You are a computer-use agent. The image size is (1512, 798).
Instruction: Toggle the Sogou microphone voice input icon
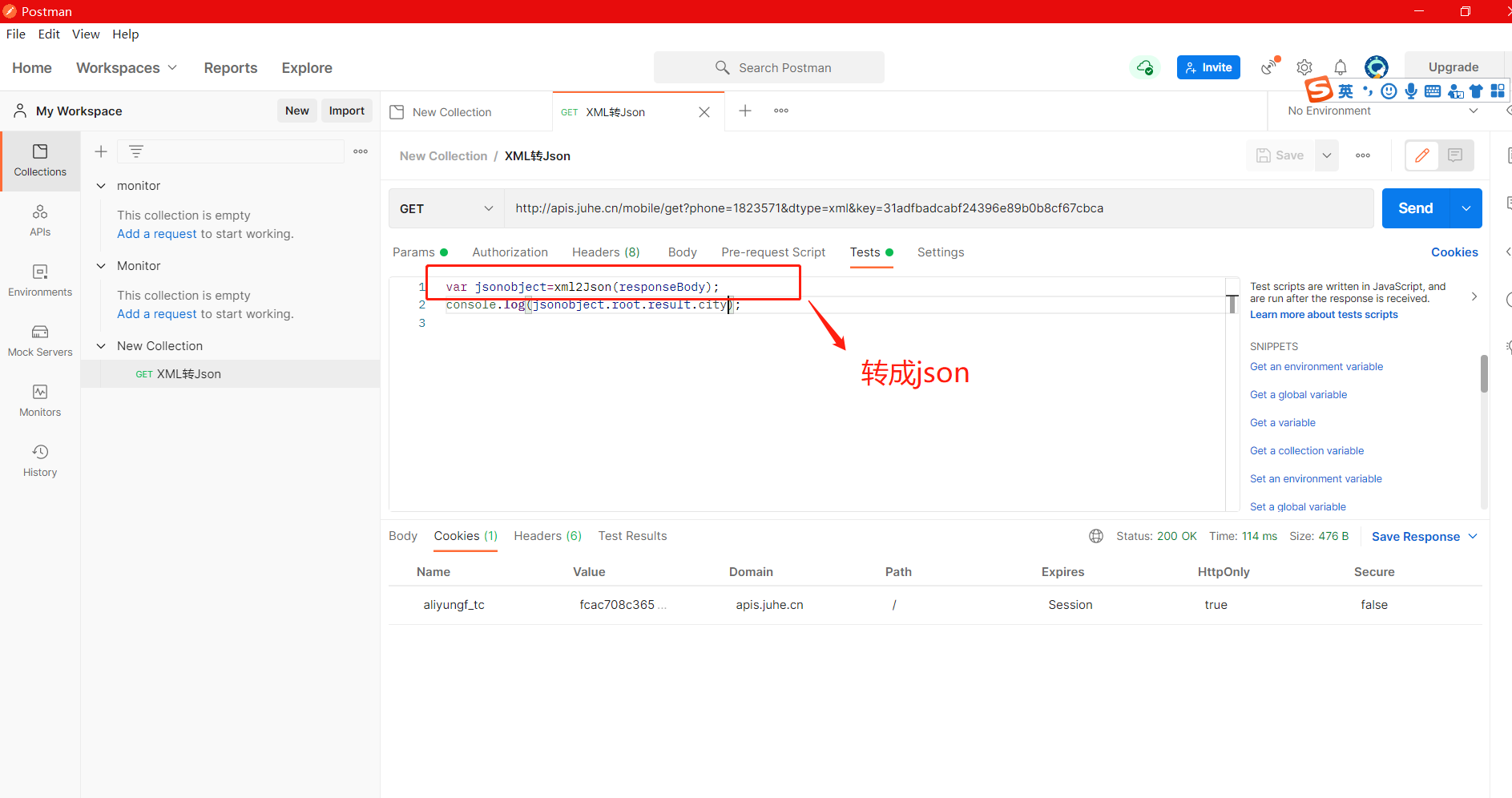pyautogui.click(x=1411, y=91)
